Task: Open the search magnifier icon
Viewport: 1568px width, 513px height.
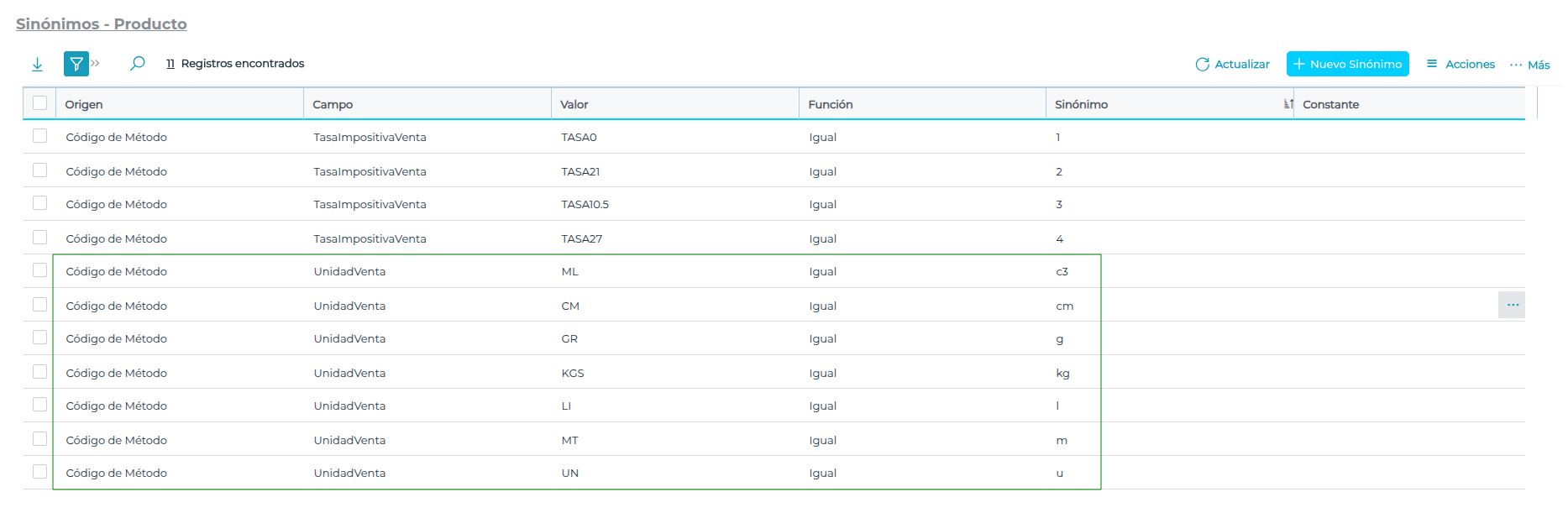Action: [138, 64]
